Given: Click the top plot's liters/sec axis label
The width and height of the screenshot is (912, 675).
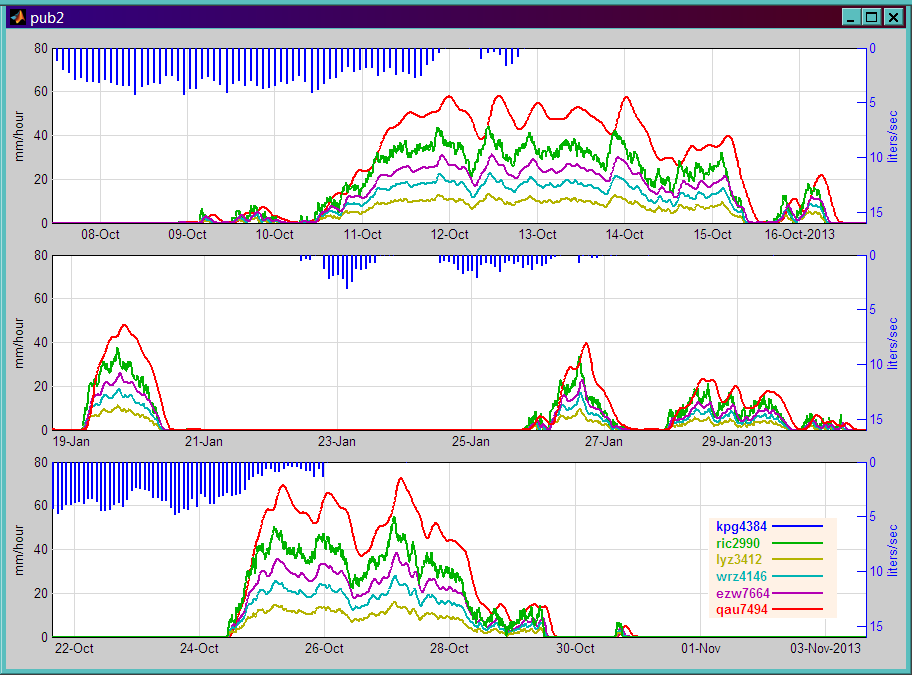Looking at the screenshot, I should [893, 137].
